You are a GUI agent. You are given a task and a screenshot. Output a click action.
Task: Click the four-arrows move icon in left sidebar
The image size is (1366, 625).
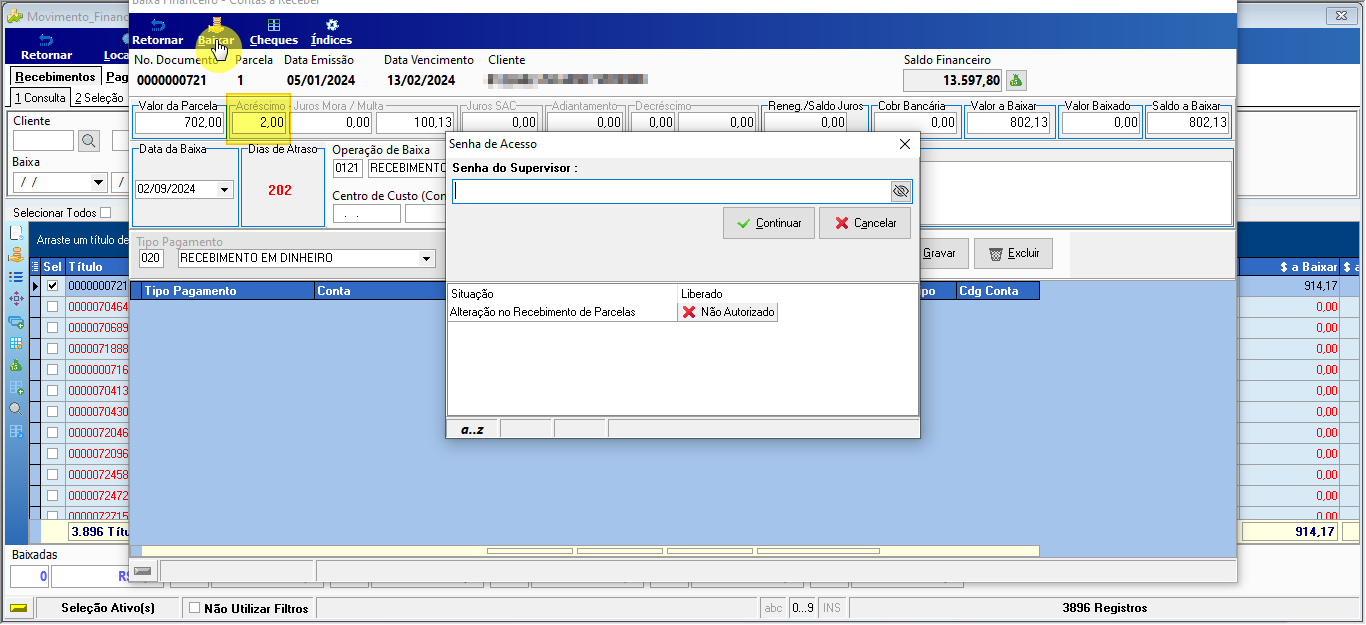tap(16, 299)
